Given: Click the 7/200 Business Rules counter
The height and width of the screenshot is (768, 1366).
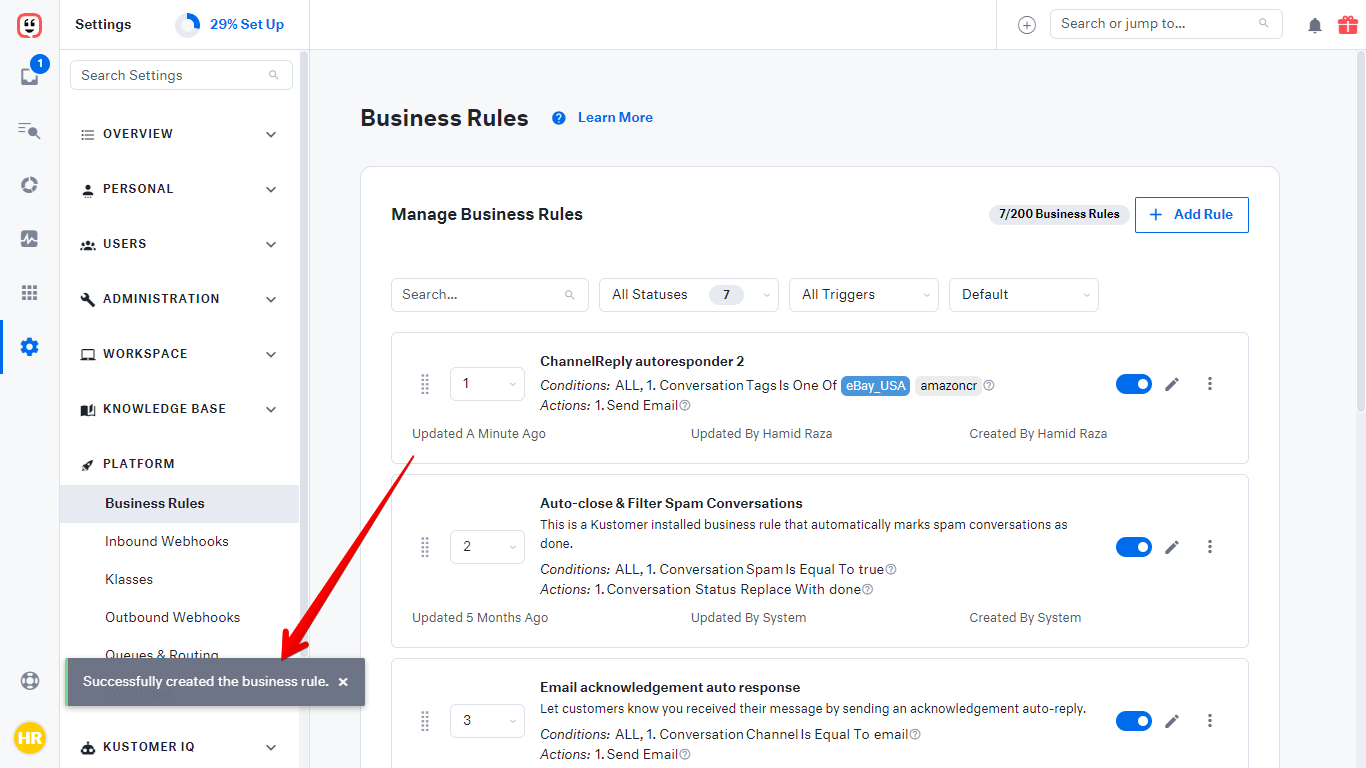Looking at the screenshot, I should coord(1059,215).
